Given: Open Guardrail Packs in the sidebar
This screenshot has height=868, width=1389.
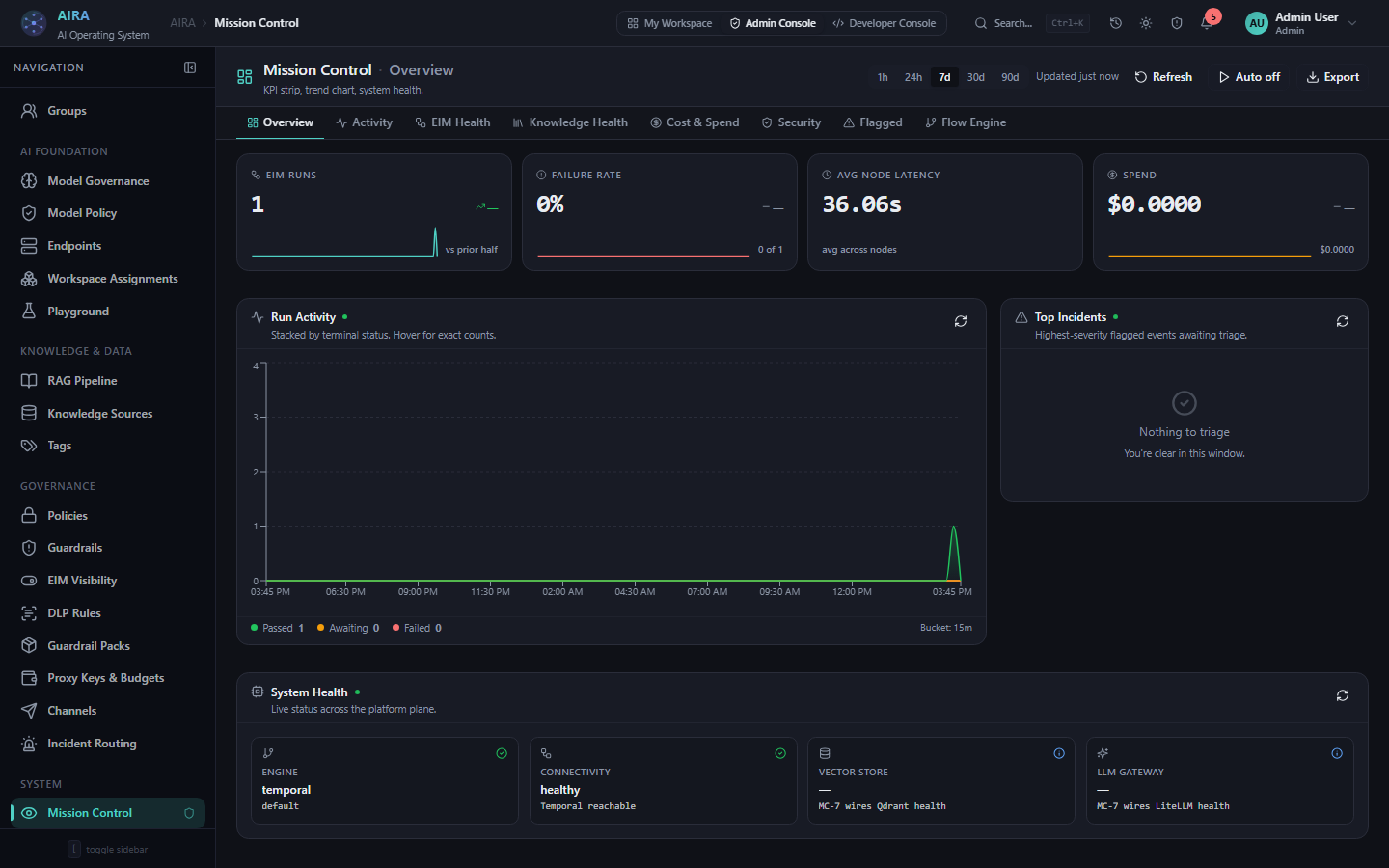Looking at the screenshot, I should 108,646.
